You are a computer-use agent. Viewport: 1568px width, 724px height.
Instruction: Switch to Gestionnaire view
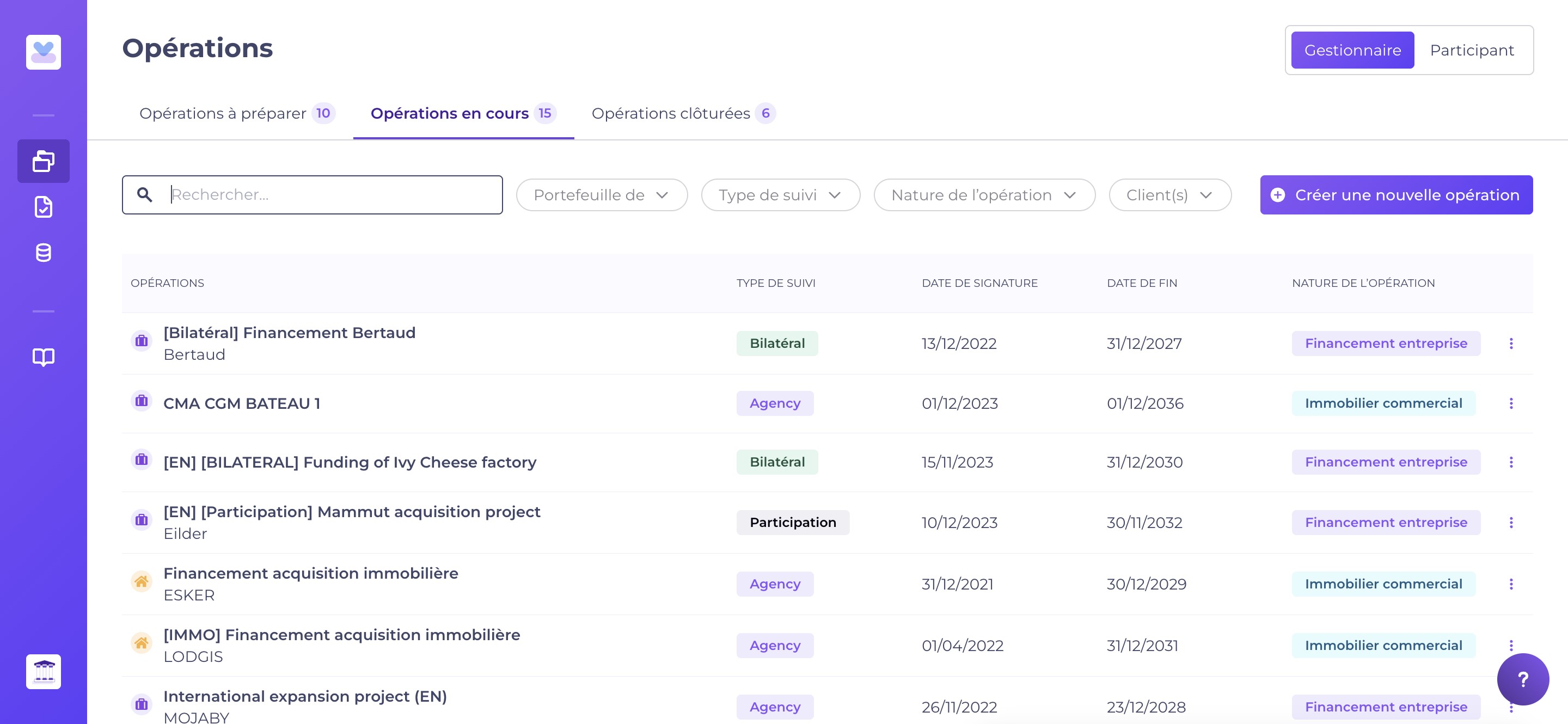pos(1352,50)
